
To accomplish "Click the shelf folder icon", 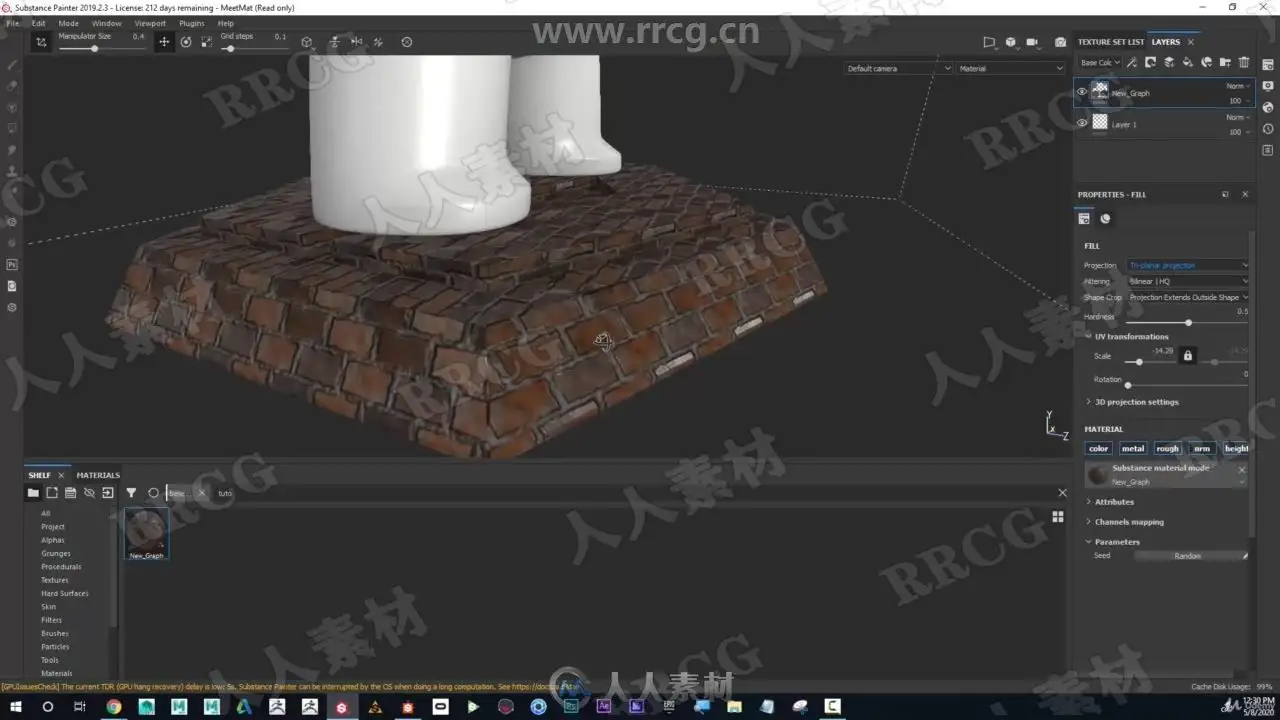I will click(33, 493).
